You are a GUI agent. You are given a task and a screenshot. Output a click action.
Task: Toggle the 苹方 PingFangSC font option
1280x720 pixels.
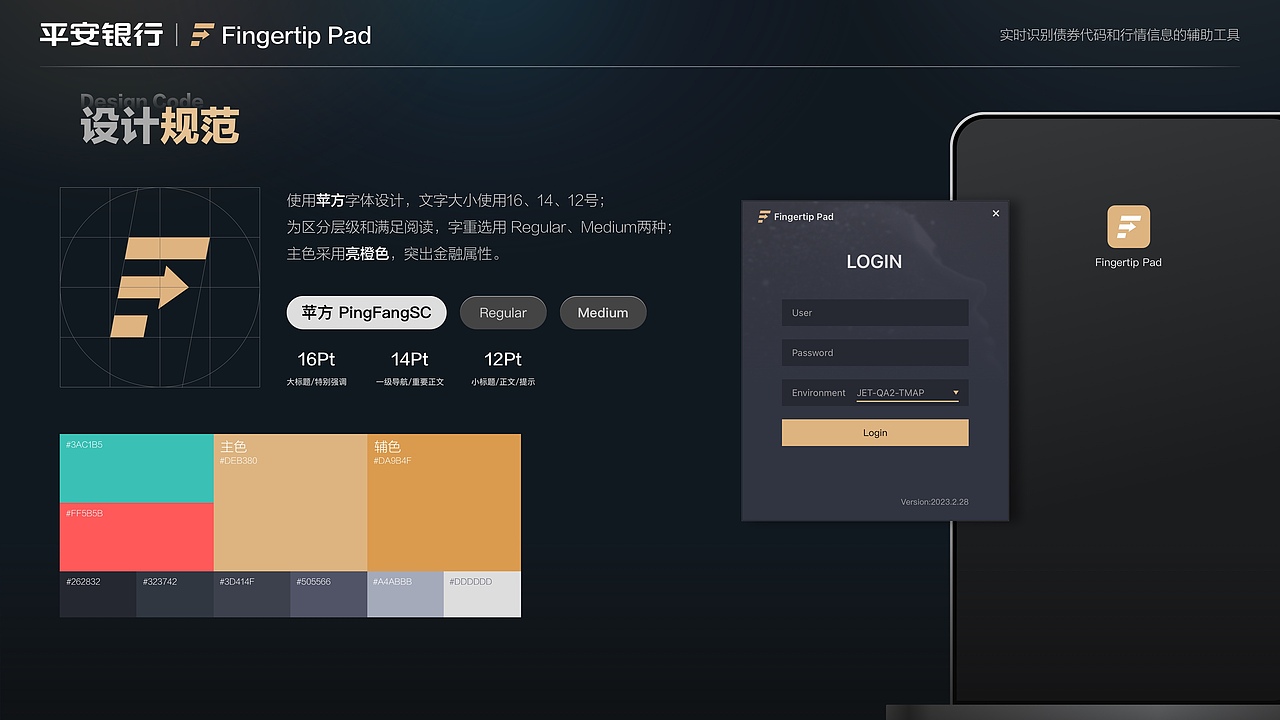click(x=366, y=312)
